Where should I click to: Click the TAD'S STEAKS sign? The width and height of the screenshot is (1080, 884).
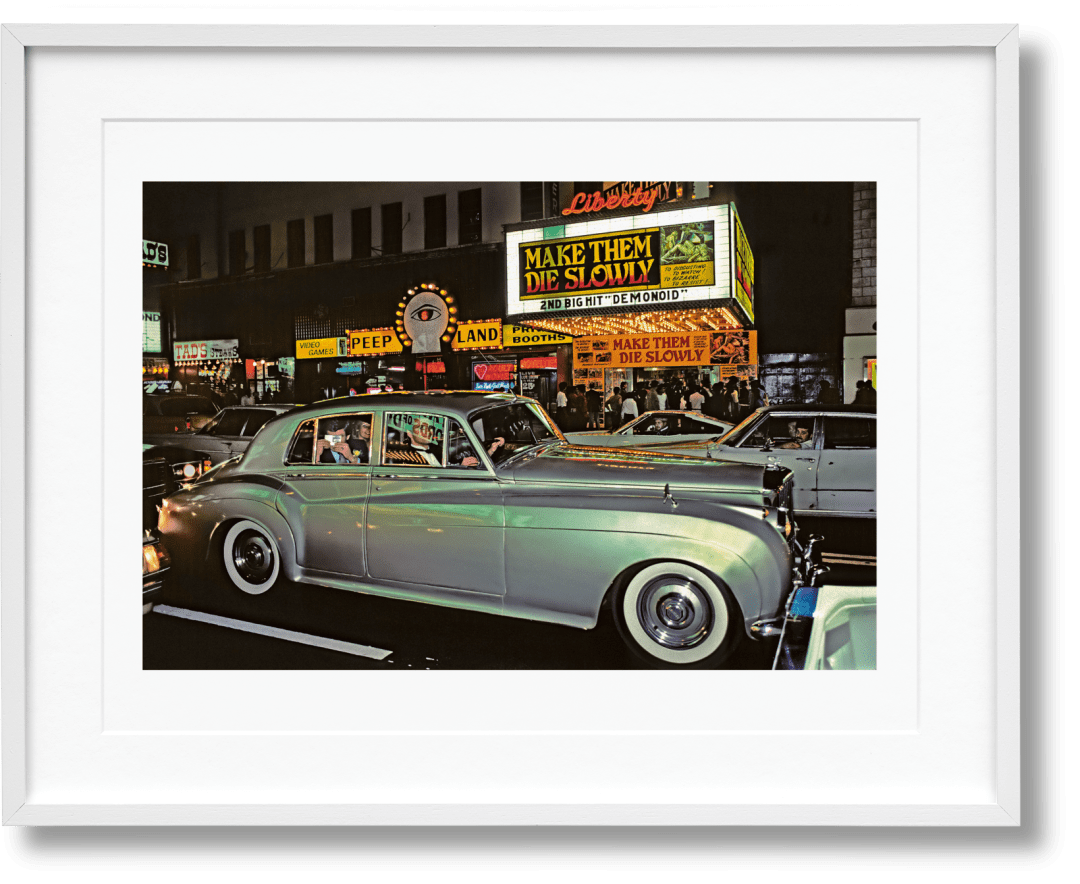pos(206,351)
